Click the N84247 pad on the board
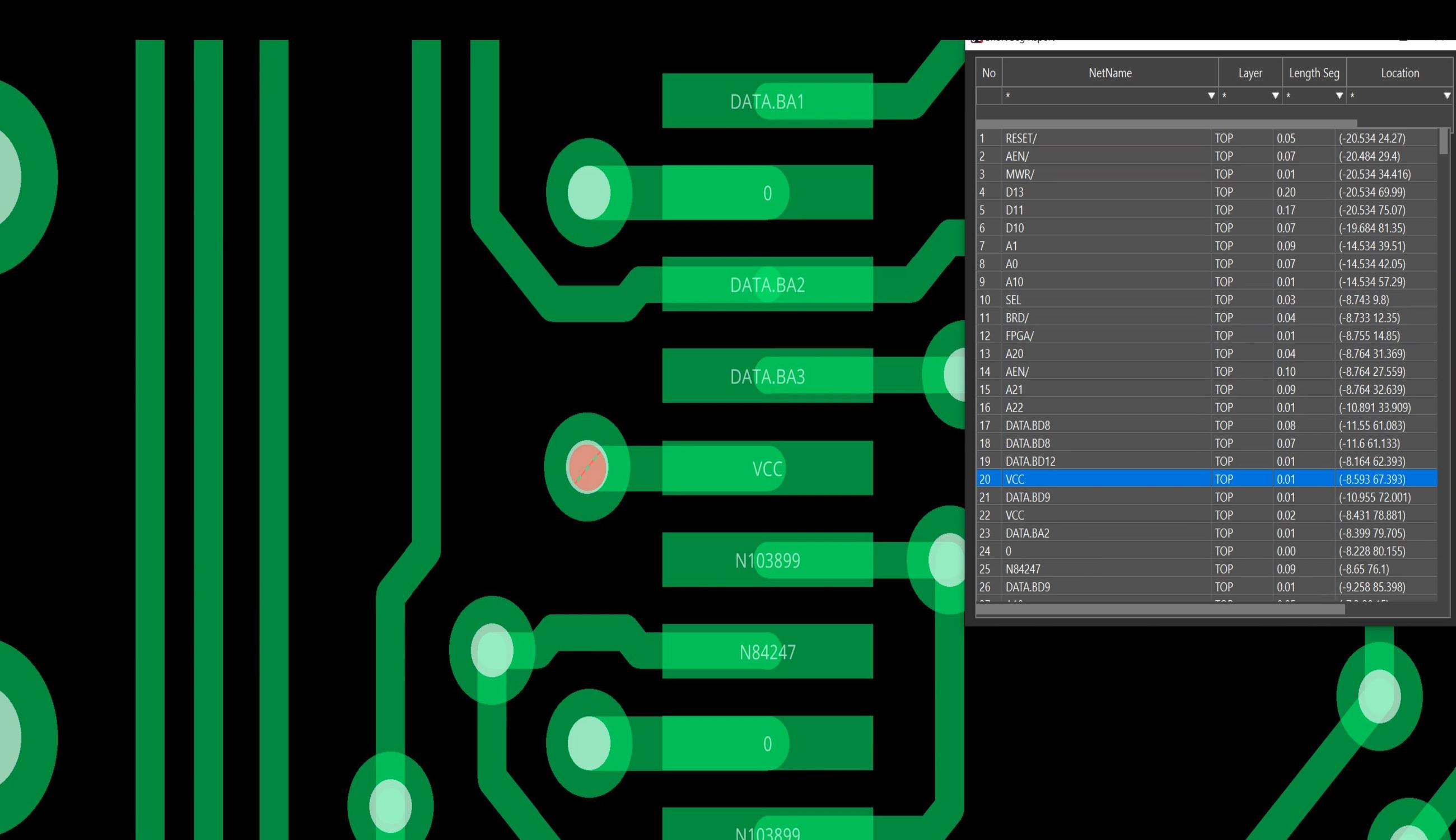1456x840 pixels. [767, 651]
